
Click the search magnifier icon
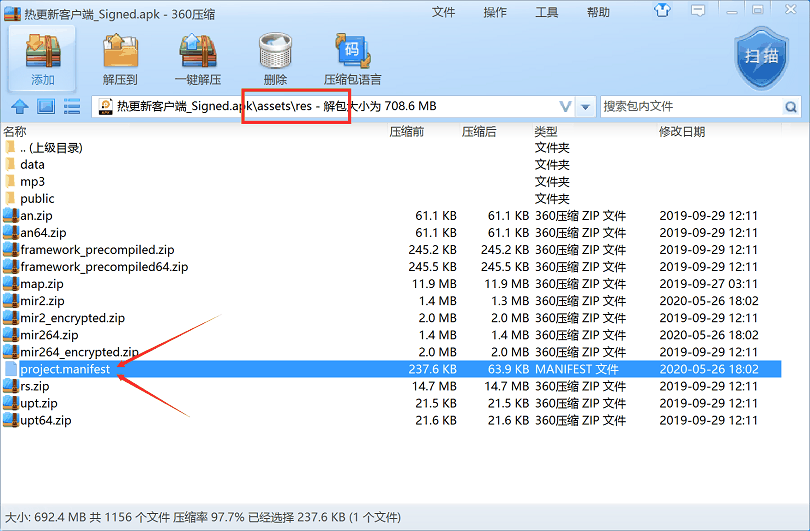coord(790,107)
